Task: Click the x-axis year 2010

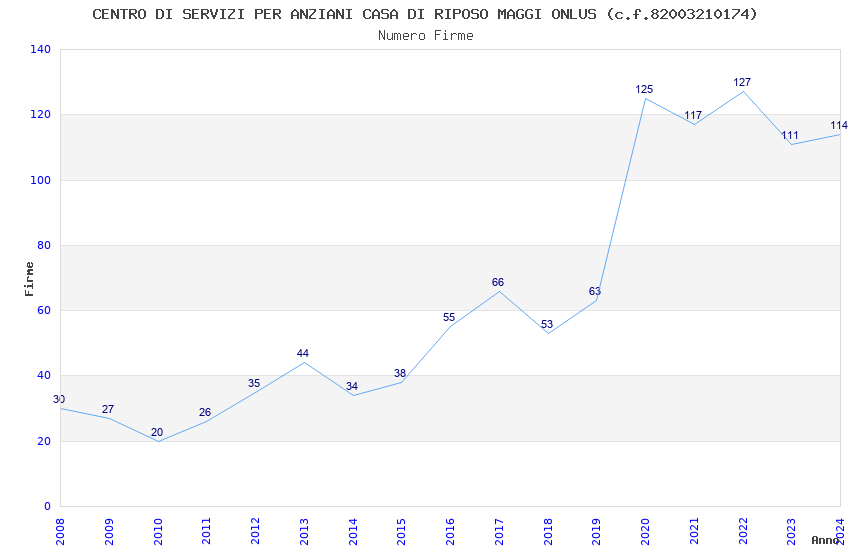Action: click(157, 531)
